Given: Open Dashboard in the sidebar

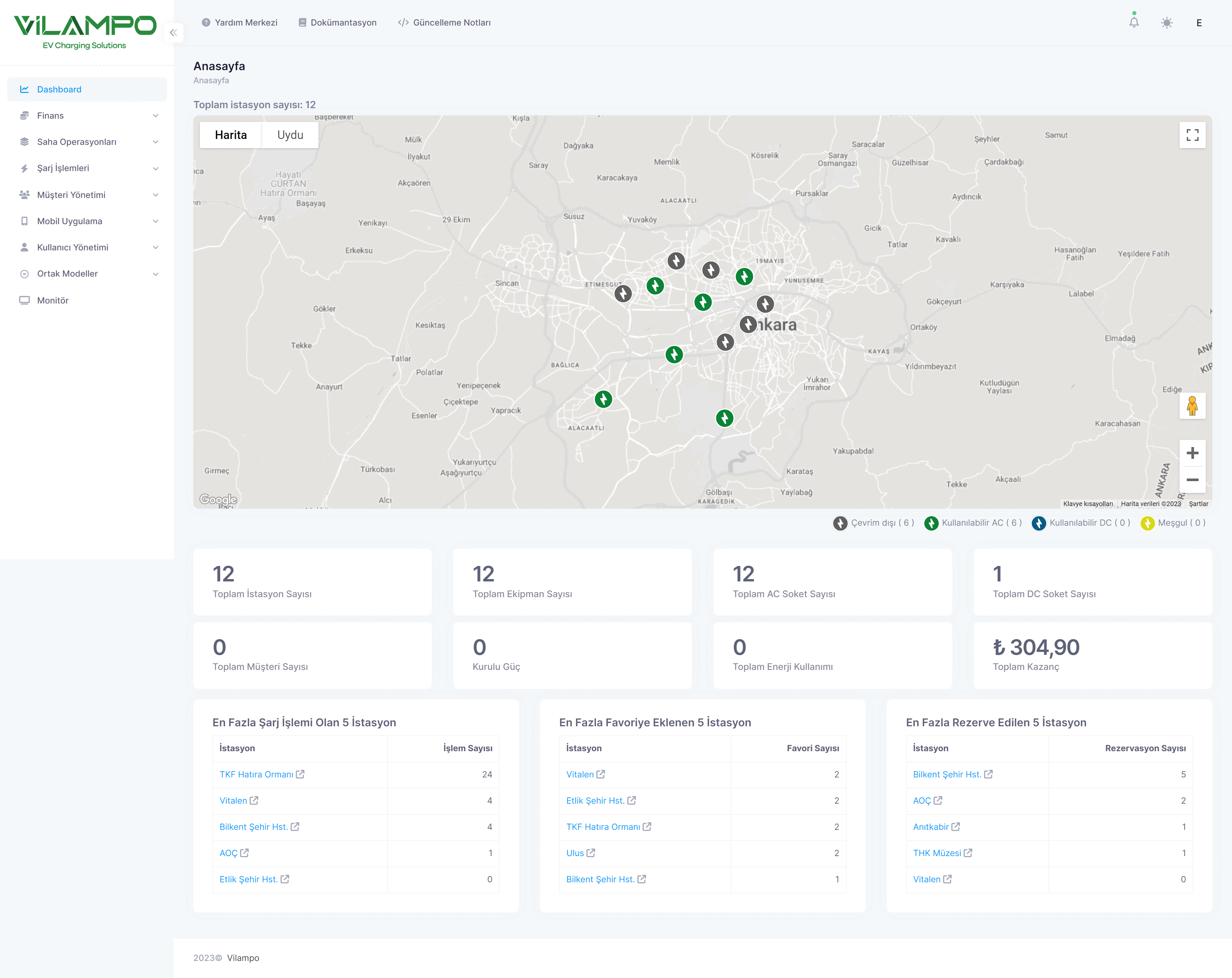Looking at the screenshot, I should click(87, 90).
